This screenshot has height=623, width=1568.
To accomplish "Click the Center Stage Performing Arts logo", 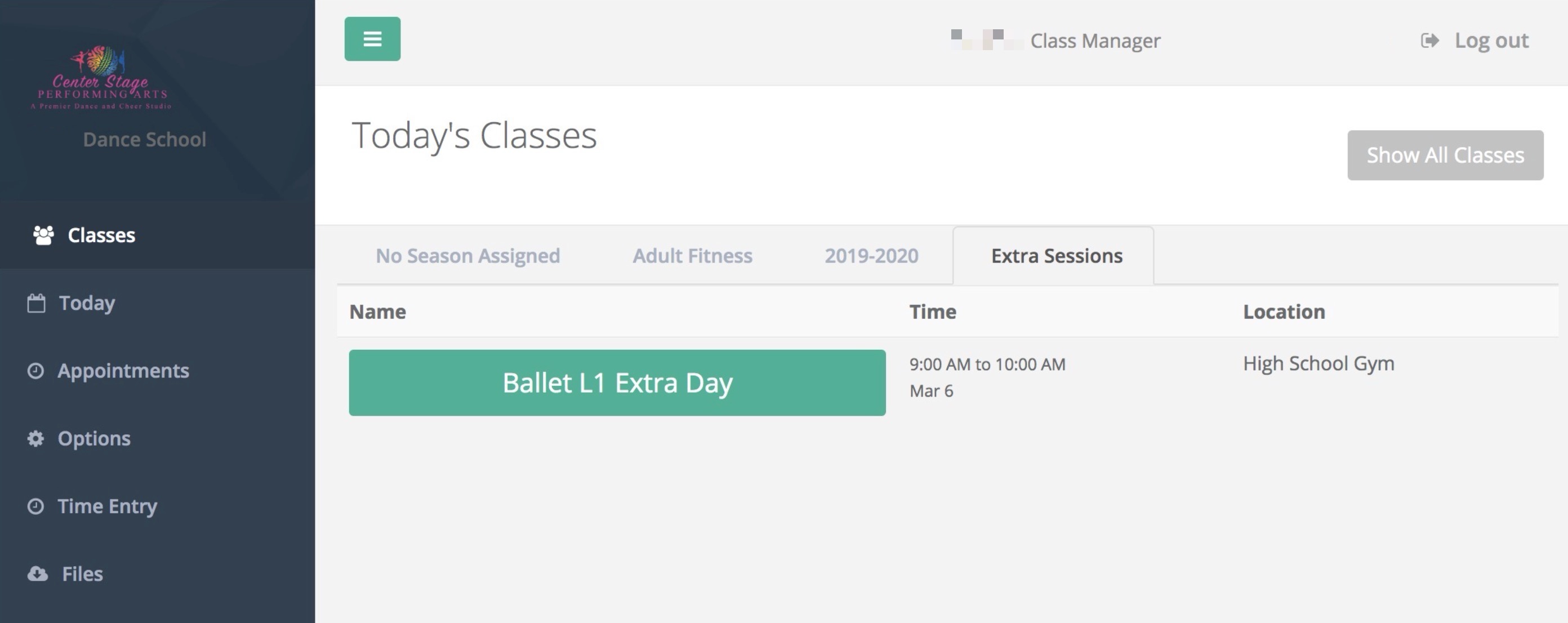I will 101,78.
